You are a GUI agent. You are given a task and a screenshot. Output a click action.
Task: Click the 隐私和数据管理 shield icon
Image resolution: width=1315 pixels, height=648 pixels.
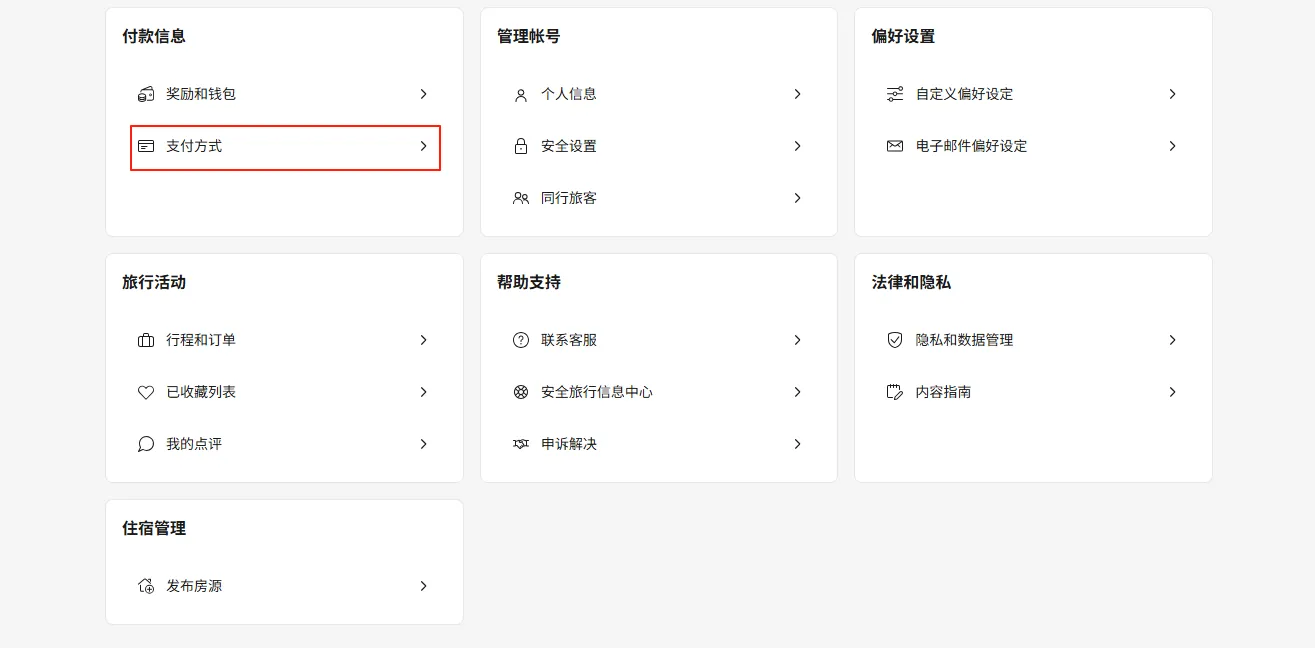coord(894,340)
